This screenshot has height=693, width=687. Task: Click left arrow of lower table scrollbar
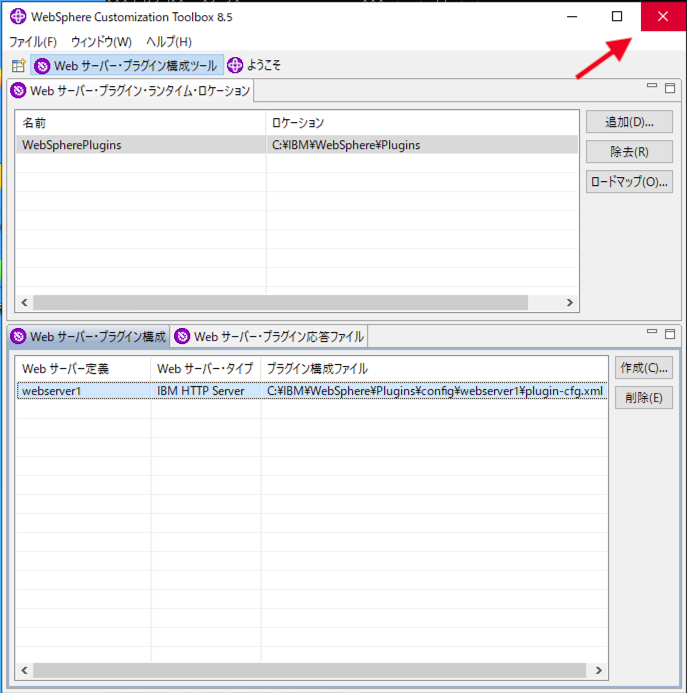25,670
